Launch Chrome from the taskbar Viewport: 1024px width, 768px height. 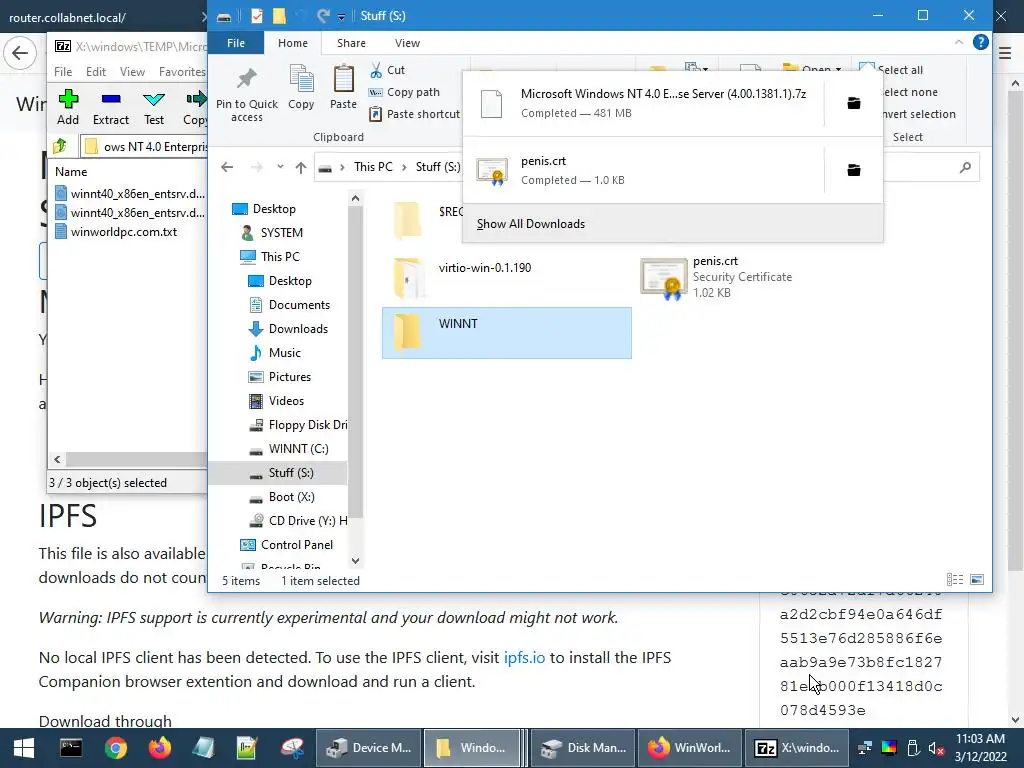click(115, 748)
